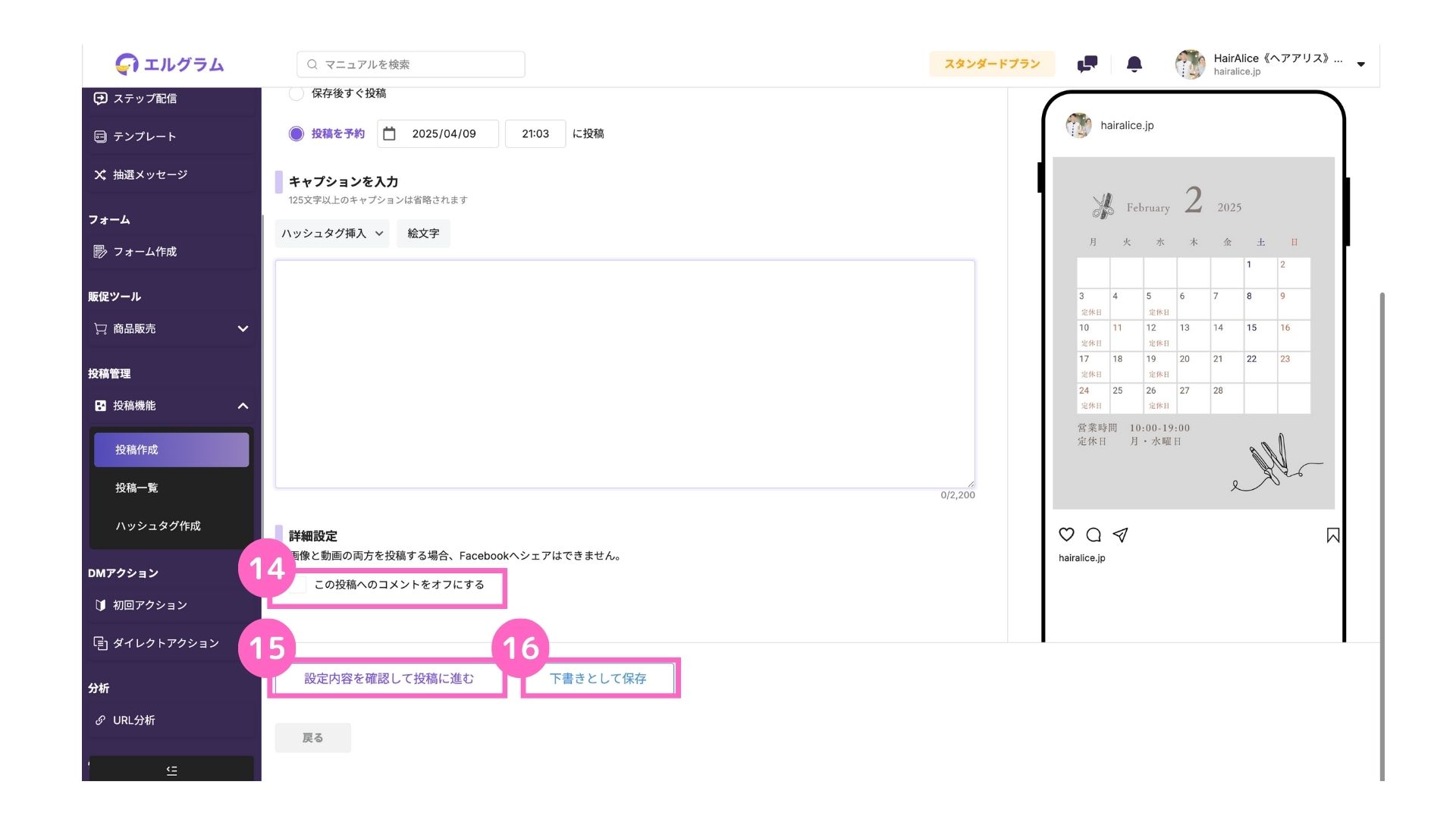
Task: Open the notification bell
Action: point(1134,64)
